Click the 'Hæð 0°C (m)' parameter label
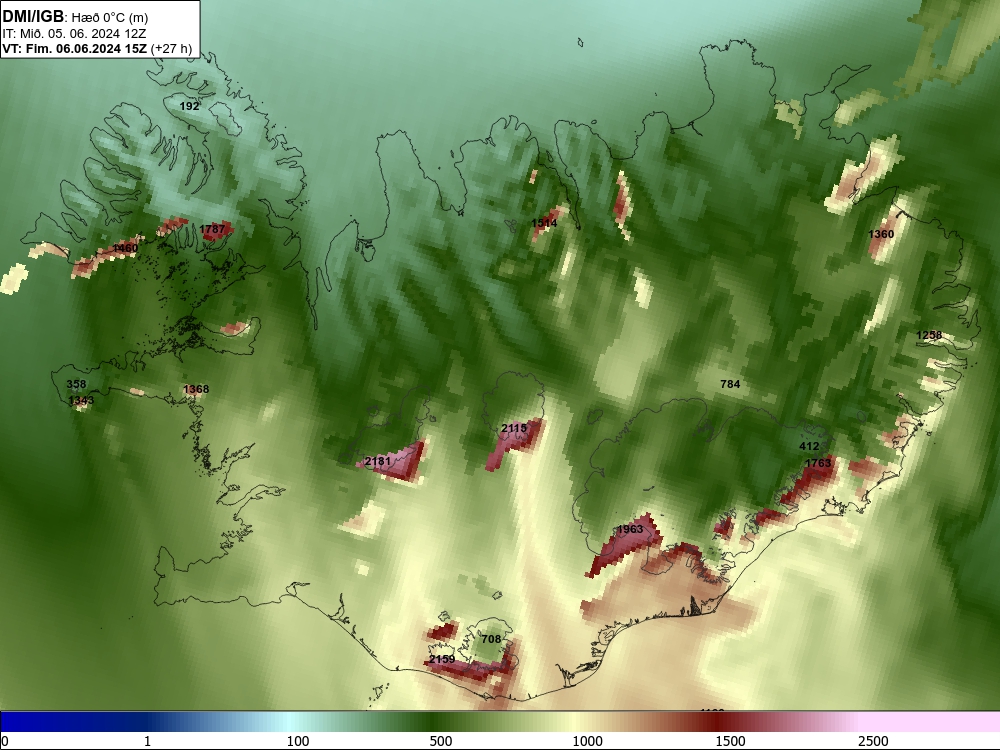Image resolution: width=1000 pixels, height=750 pixels. pos(110,17)
